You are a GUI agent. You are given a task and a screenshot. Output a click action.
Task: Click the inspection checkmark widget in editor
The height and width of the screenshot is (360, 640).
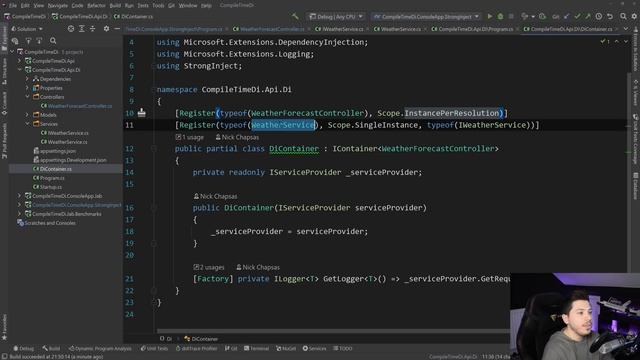point(605,41)
